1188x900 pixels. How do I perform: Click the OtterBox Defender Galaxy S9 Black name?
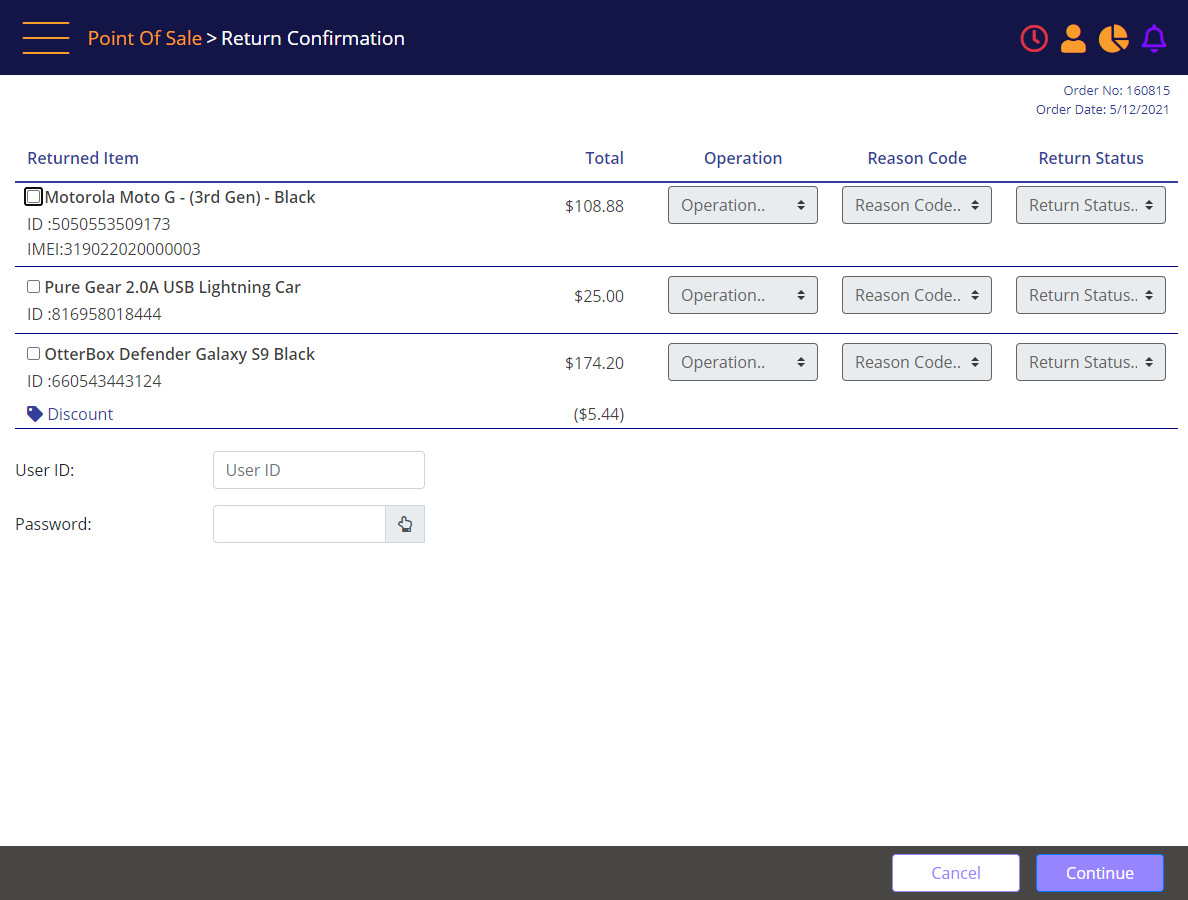[180, 354]
